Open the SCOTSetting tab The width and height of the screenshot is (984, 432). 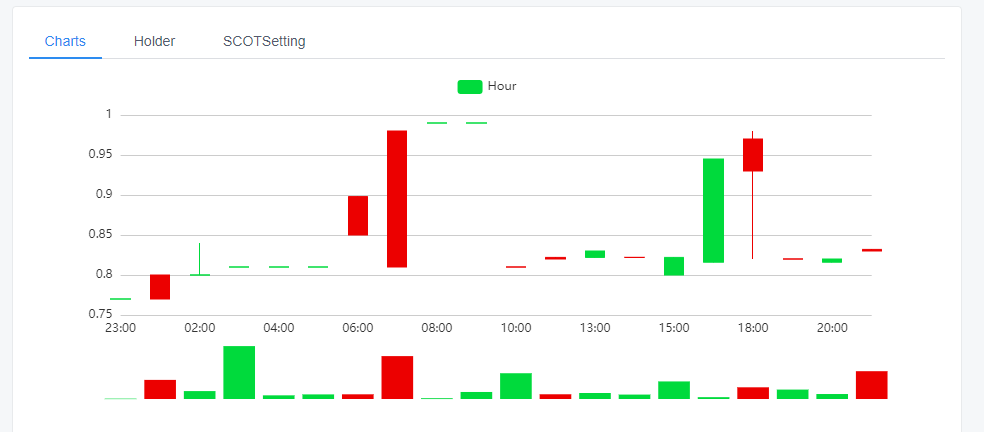coord(264,41)
